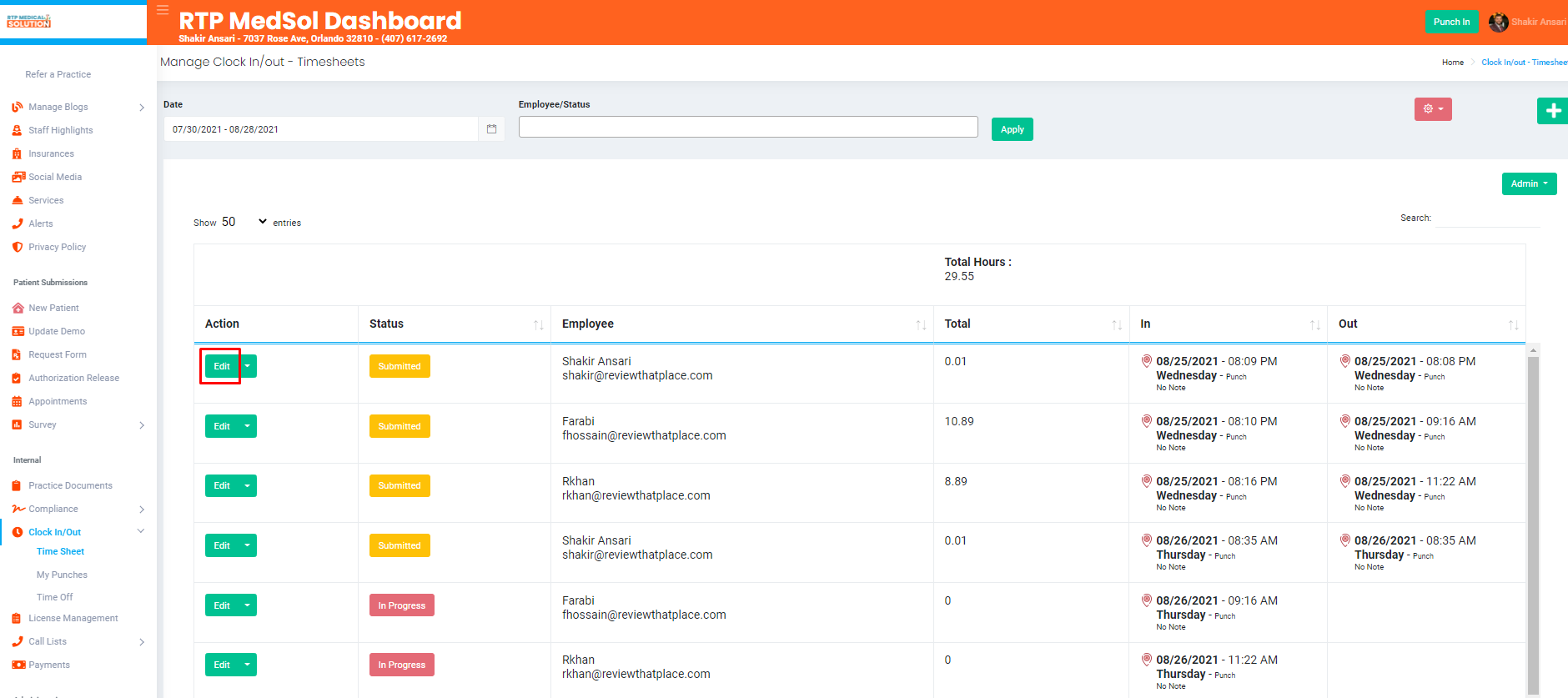
Task: Open the calendar picker icon next to the date field
Action: (491, 129)
